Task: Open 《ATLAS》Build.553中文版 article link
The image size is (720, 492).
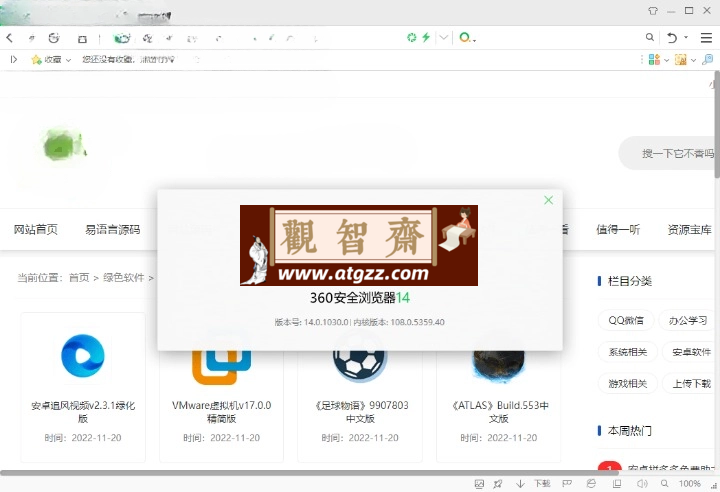Action: 499,412
